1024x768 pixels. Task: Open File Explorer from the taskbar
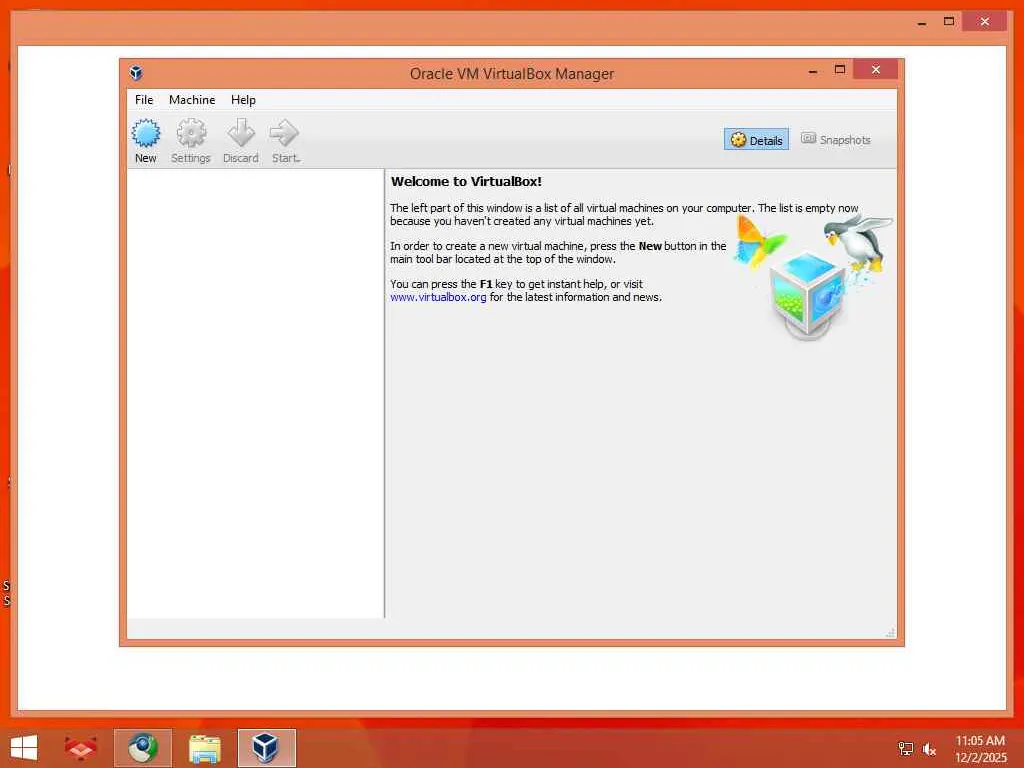click(204, 748)
